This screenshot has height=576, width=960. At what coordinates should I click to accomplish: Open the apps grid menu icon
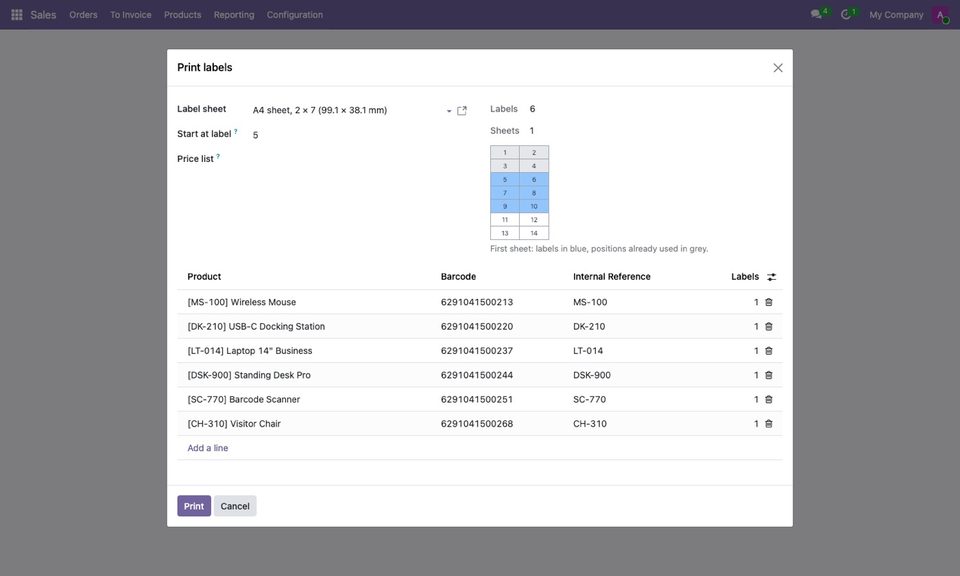coord(17,15)
